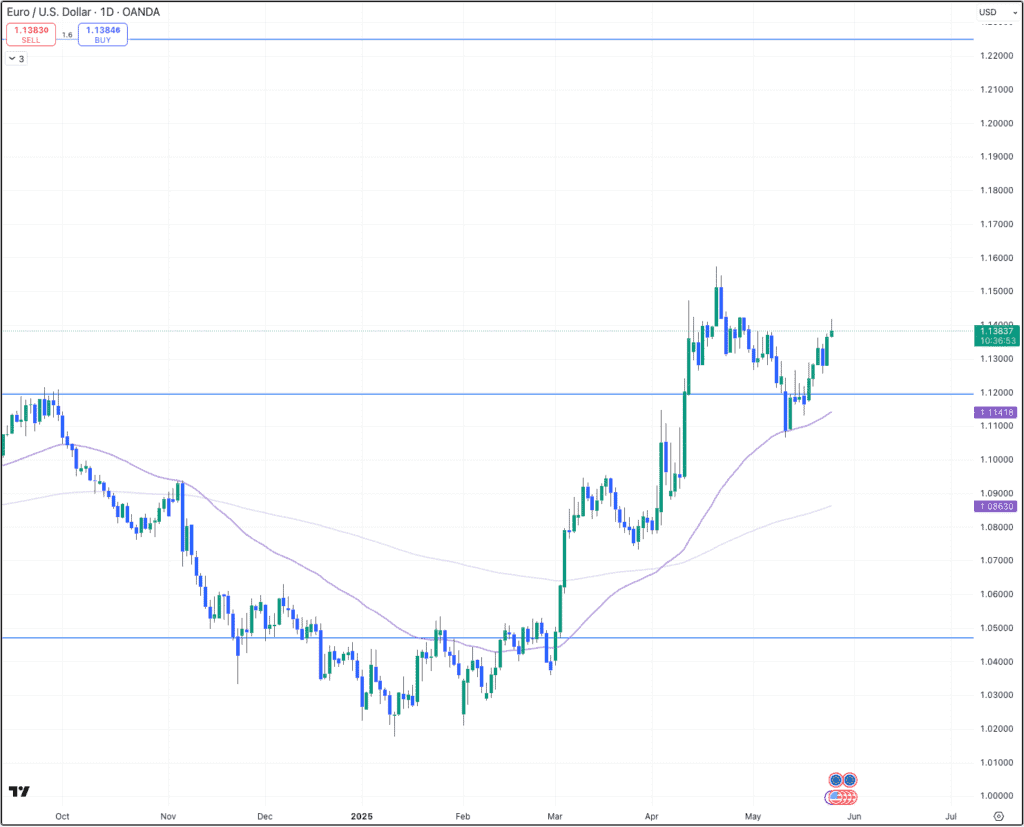Click the 1.6 spread label between Sell and Buy

coord(67,35)
